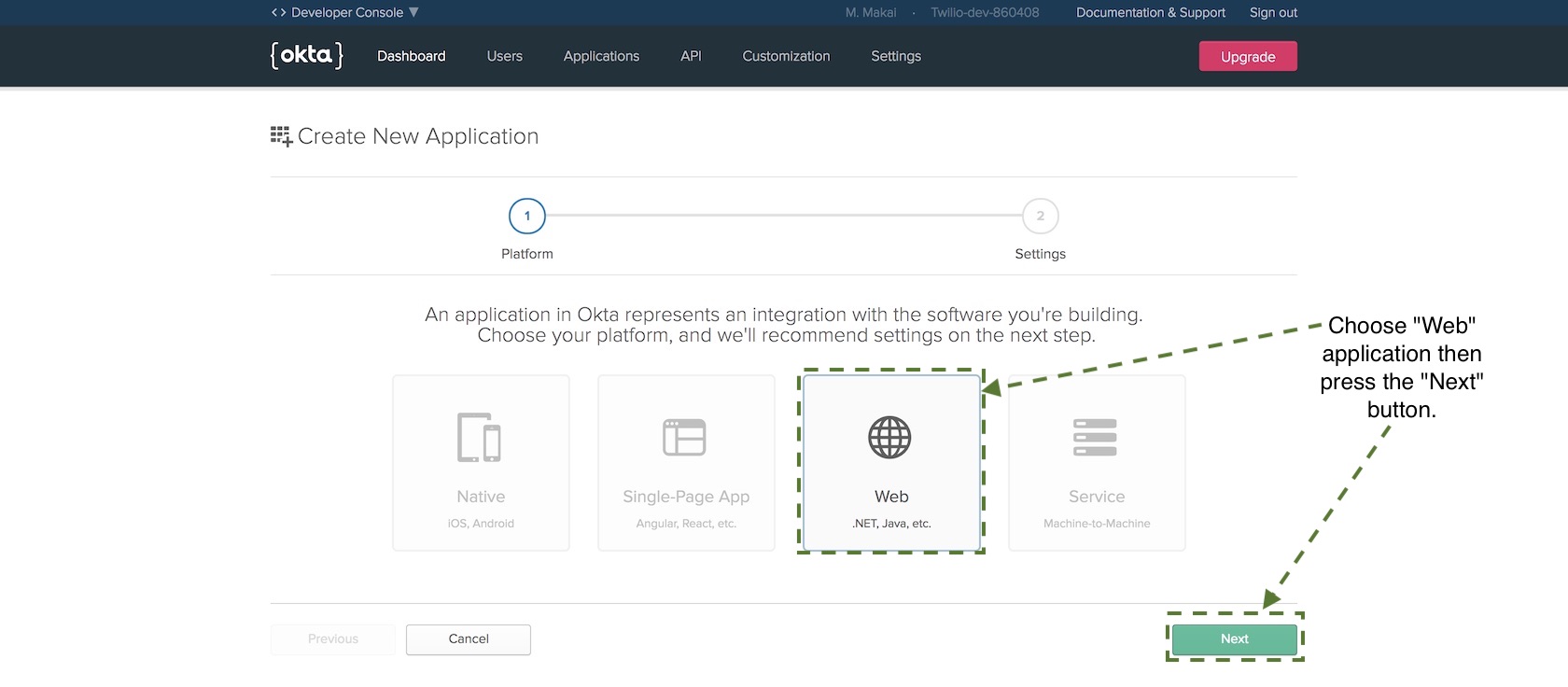Click the "iOS, Android" subtitle
Screen dimensions: 1568x687
[x=481, y=524]
